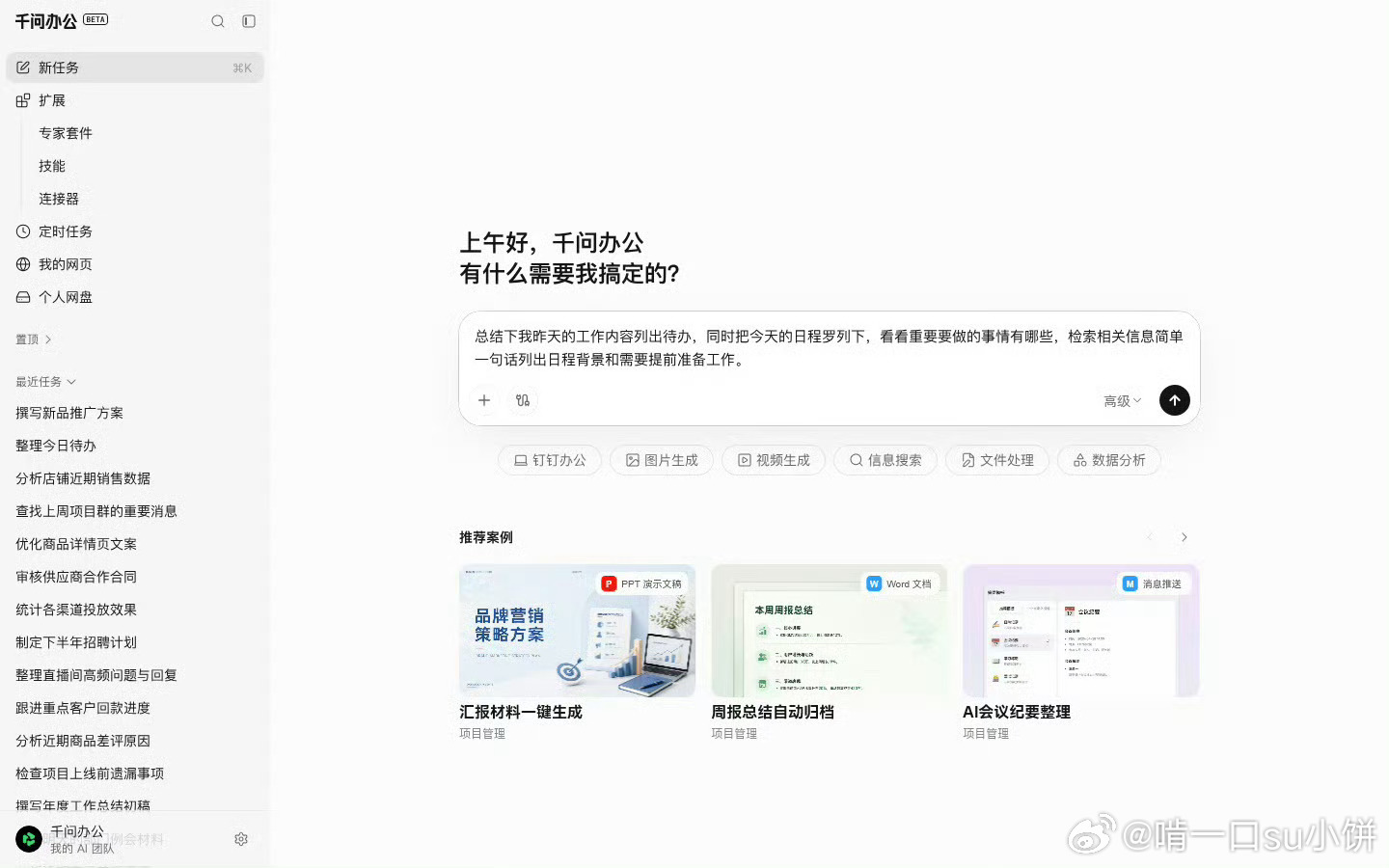Screen dimensions: 1389x868
Task: Open 个人网盘 in sidebar
Action: pyautogui.click(x=135, y=297)
